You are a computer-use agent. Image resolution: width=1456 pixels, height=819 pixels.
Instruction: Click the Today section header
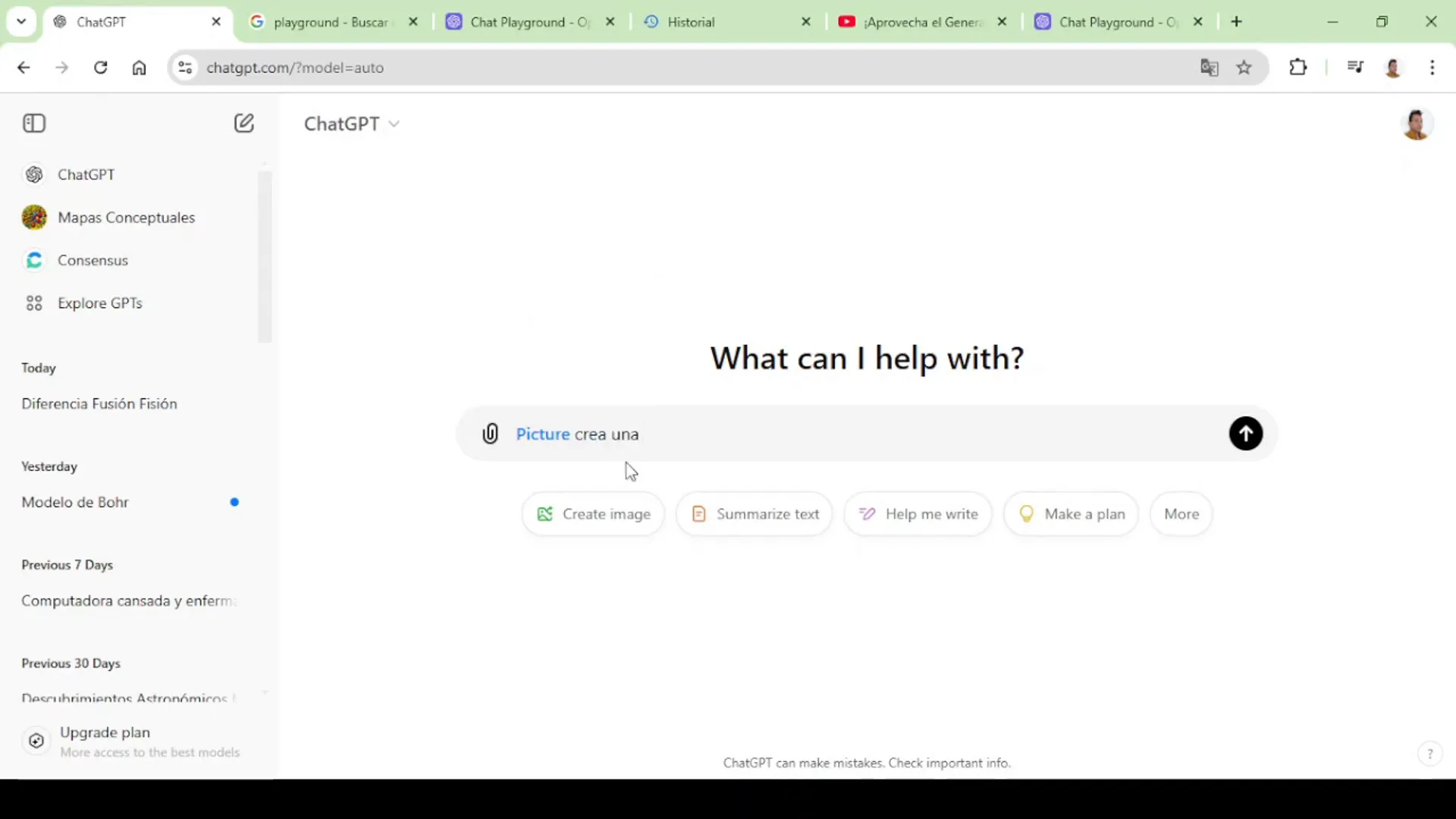[39, 368]
